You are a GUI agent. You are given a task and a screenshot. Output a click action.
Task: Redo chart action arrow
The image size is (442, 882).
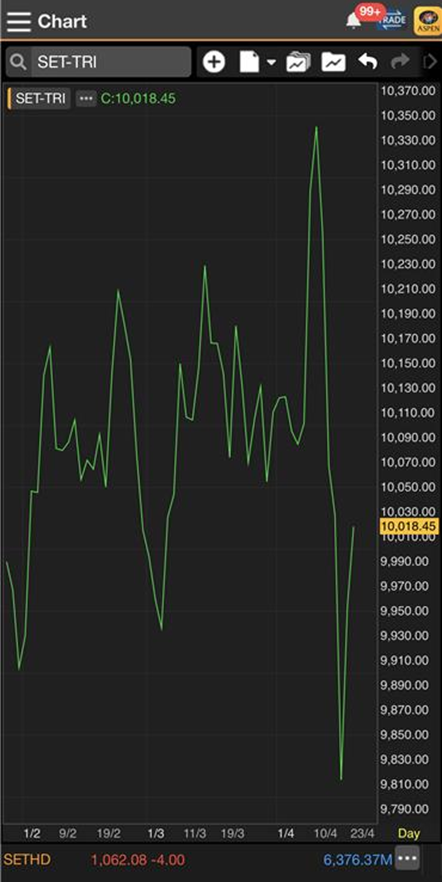pyautogui.click(x=400, y=62)
